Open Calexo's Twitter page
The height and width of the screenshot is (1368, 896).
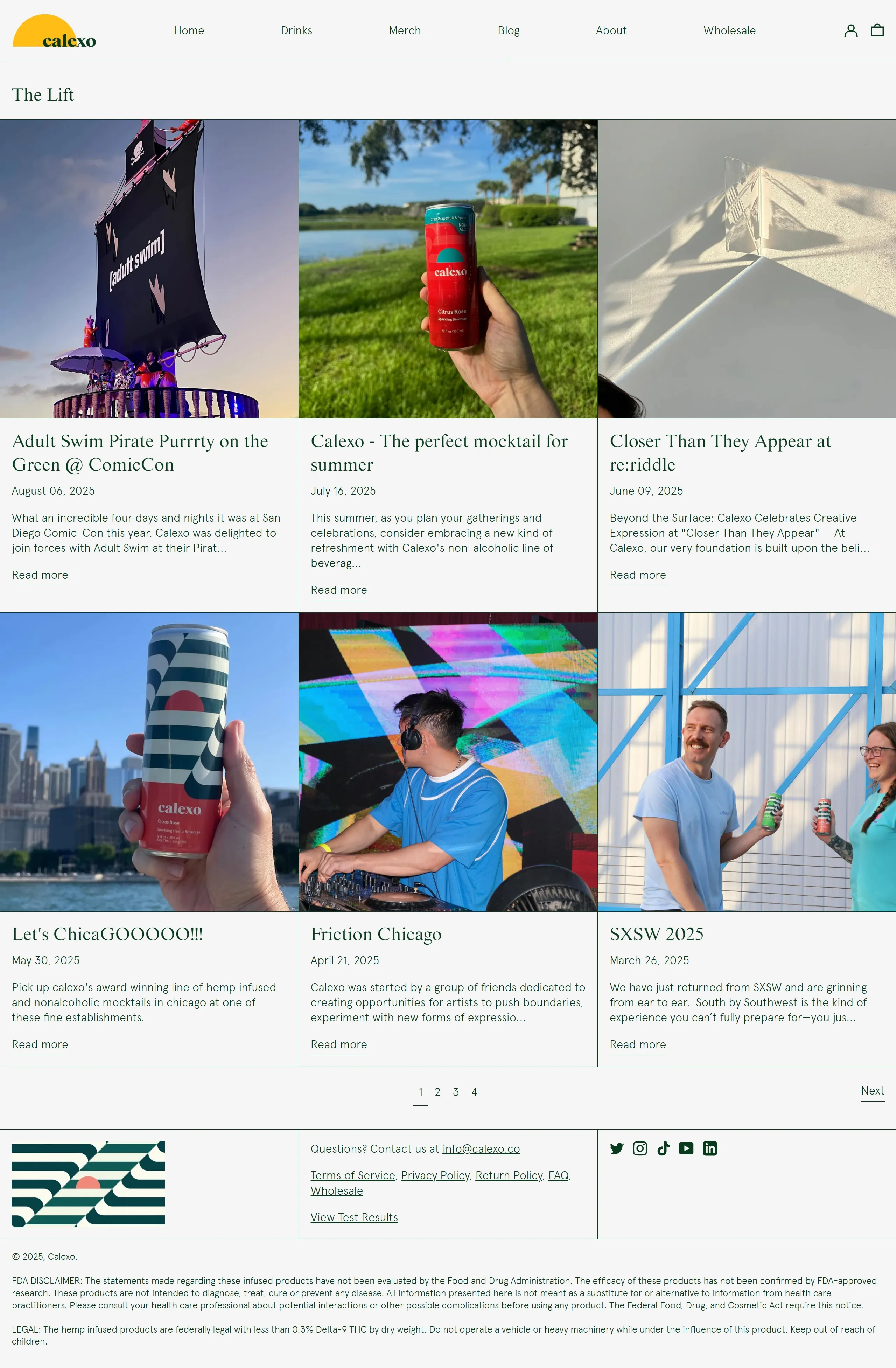pos(617,1148)
